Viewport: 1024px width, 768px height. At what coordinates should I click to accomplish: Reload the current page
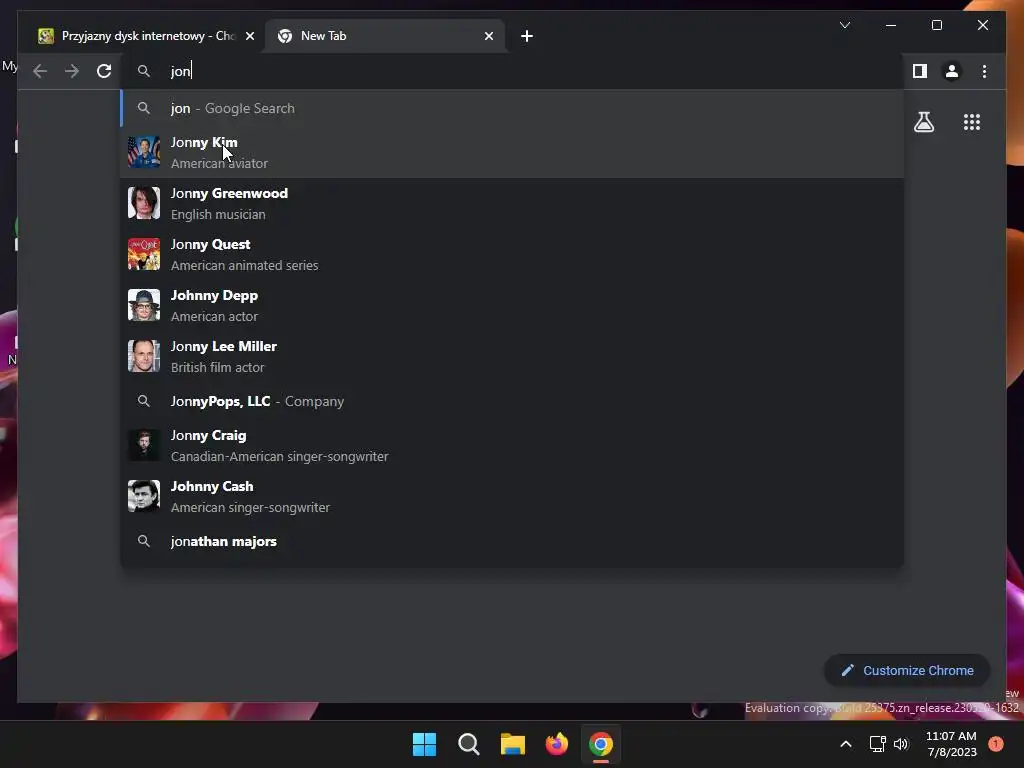(x=104, y=71)
